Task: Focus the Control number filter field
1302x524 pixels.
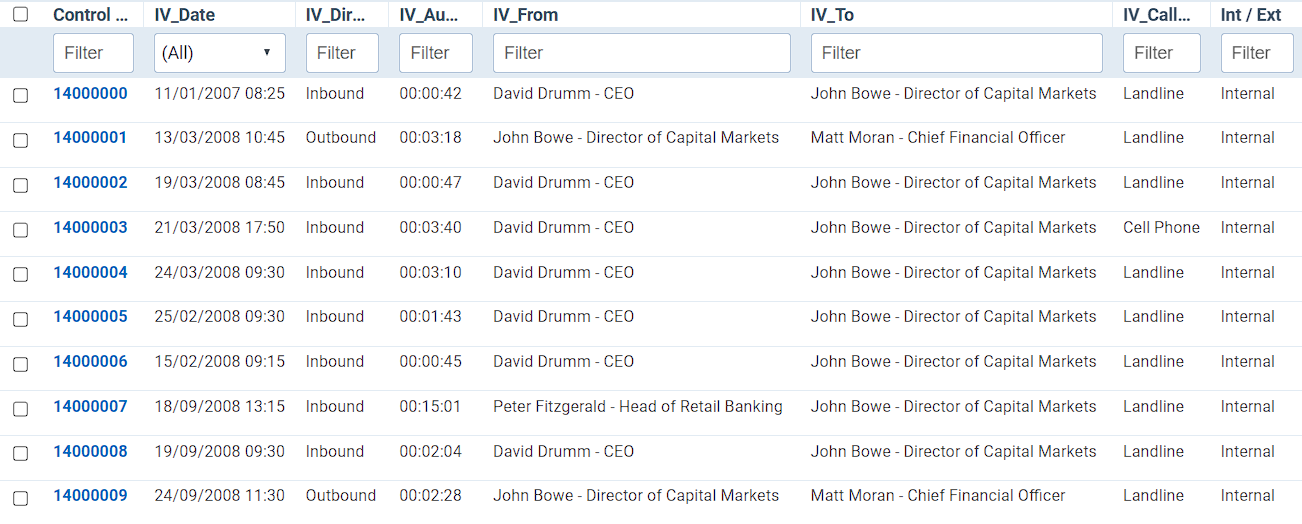Action: pos(93,53)
